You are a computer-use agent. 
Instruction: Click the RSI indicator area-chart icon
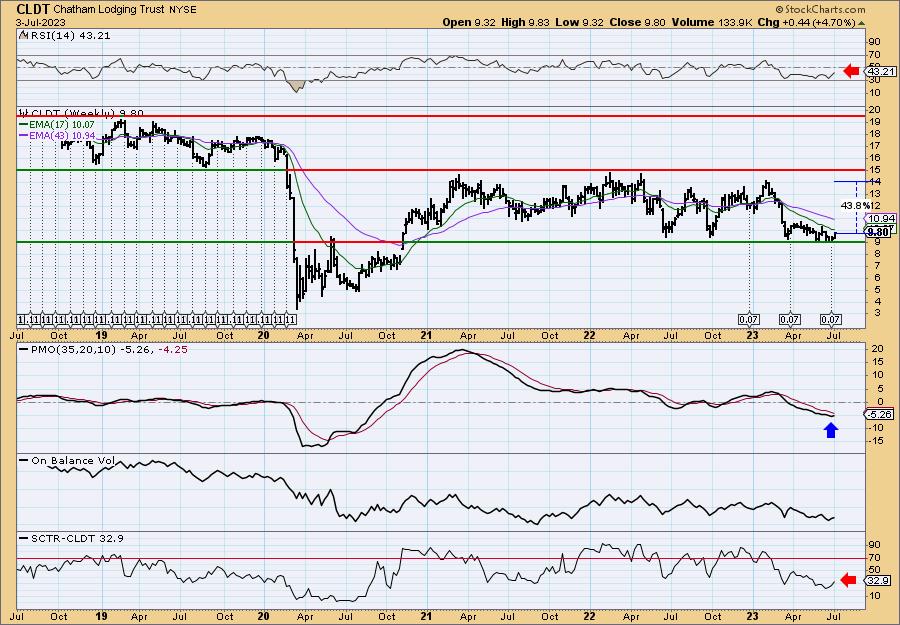tap(23, 35)
